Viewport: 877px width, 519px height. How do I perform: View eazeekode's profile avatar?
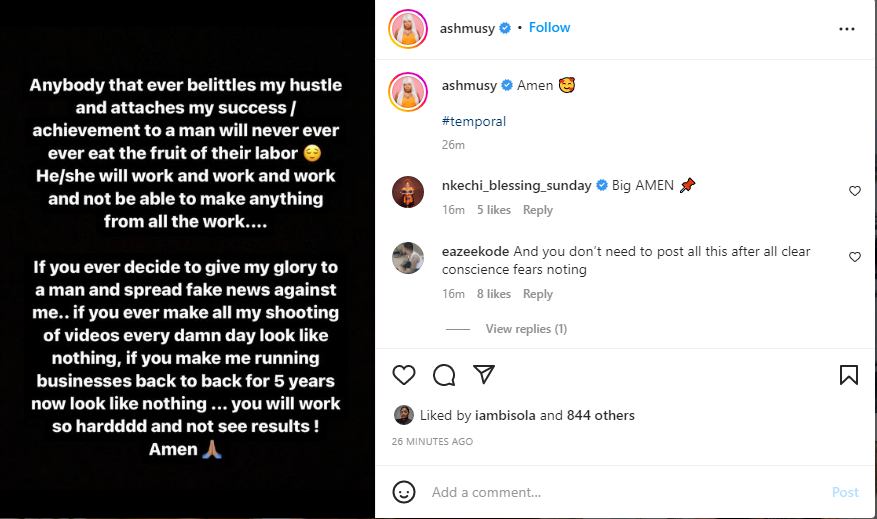tap(407, 258)
